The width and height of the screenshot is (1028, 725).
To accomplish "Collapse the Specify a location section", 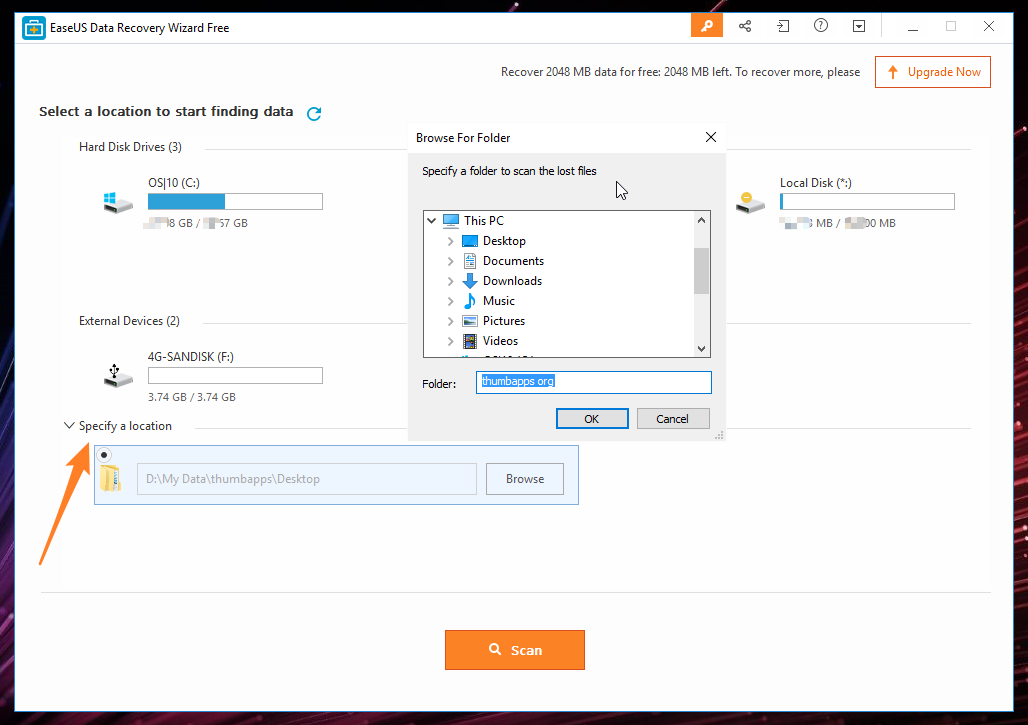I will pyautogui.click(x=69, y=425).
